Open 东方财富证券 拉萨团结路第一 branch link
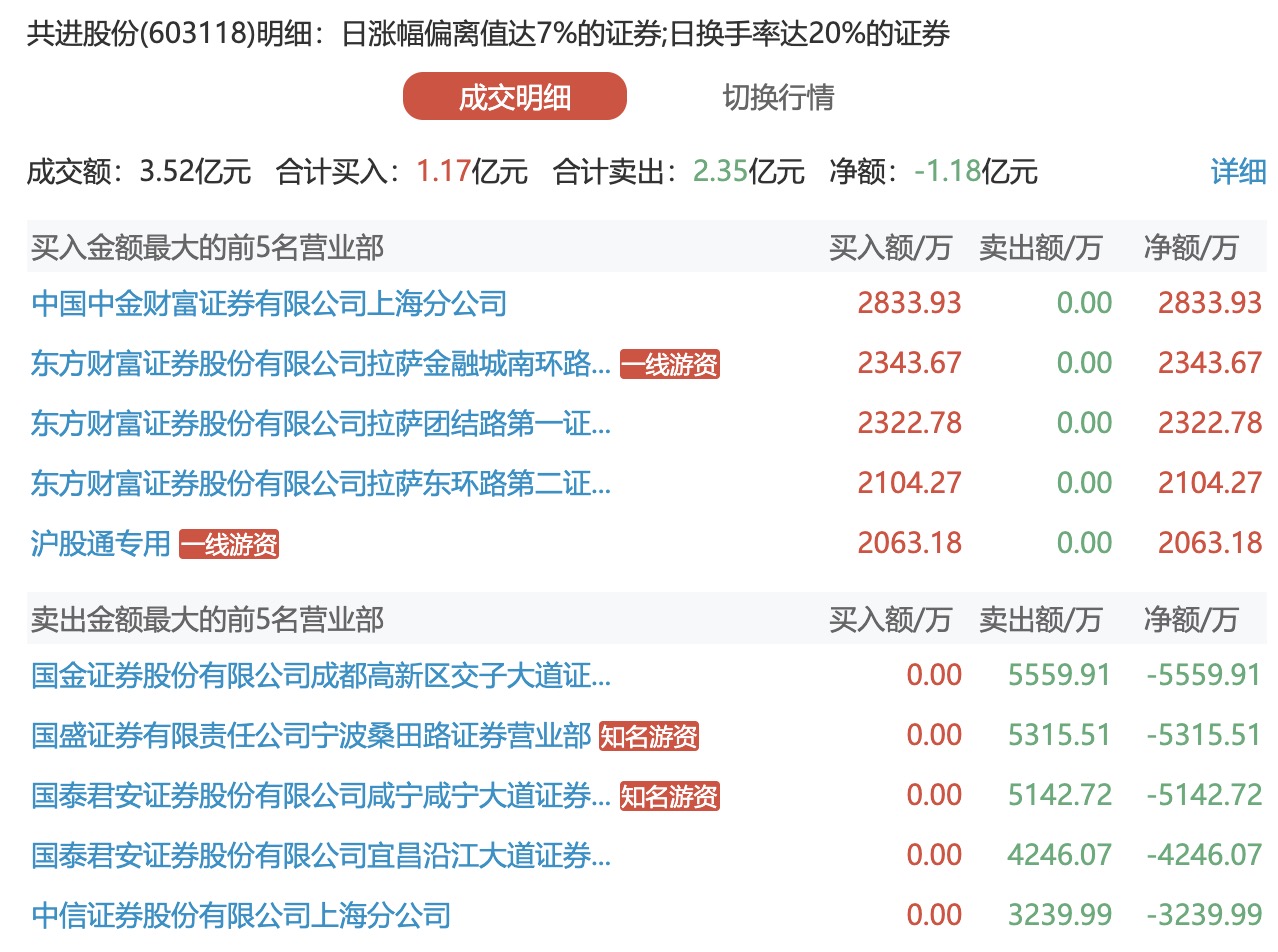This screenshot has width=1278, height=952. 321,423
